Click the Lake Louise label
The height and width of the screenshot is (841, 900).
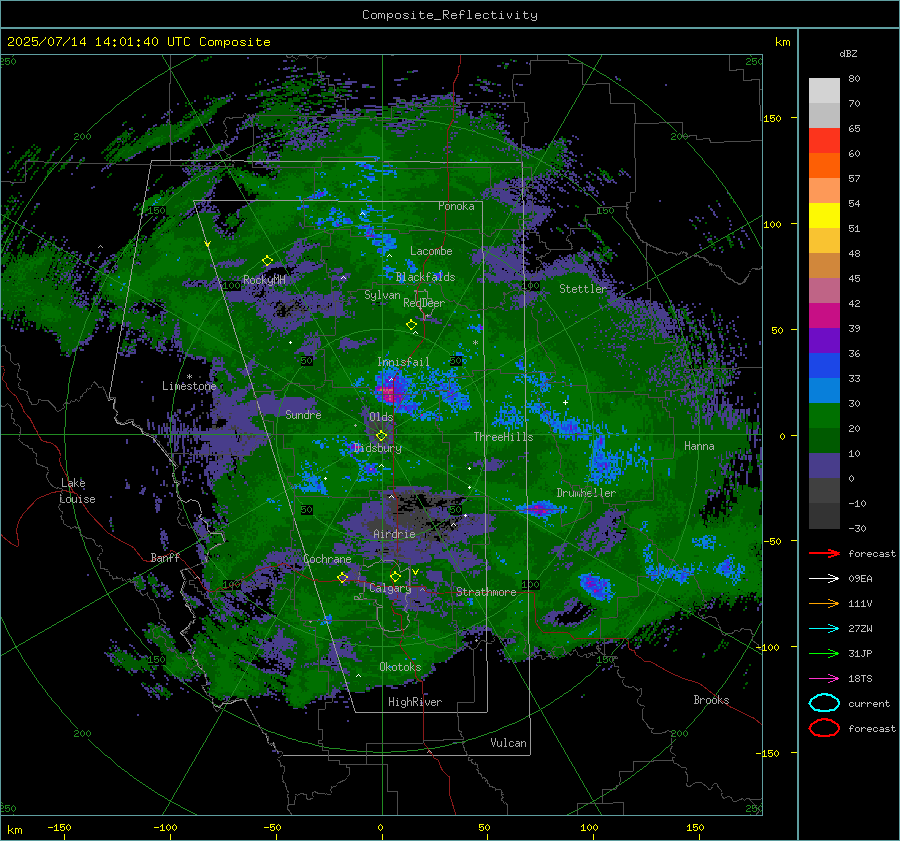(x=77, y=491)
